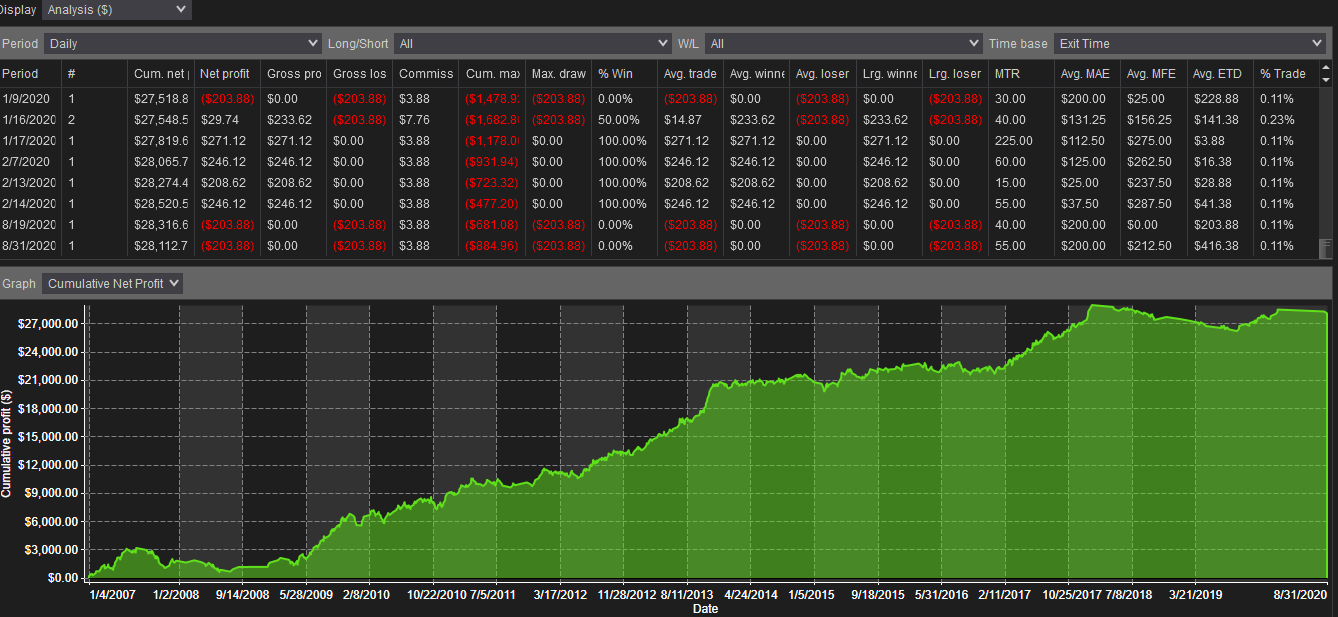
Task: Click the % Trade column header
Action: click(x=1286, y=73)
